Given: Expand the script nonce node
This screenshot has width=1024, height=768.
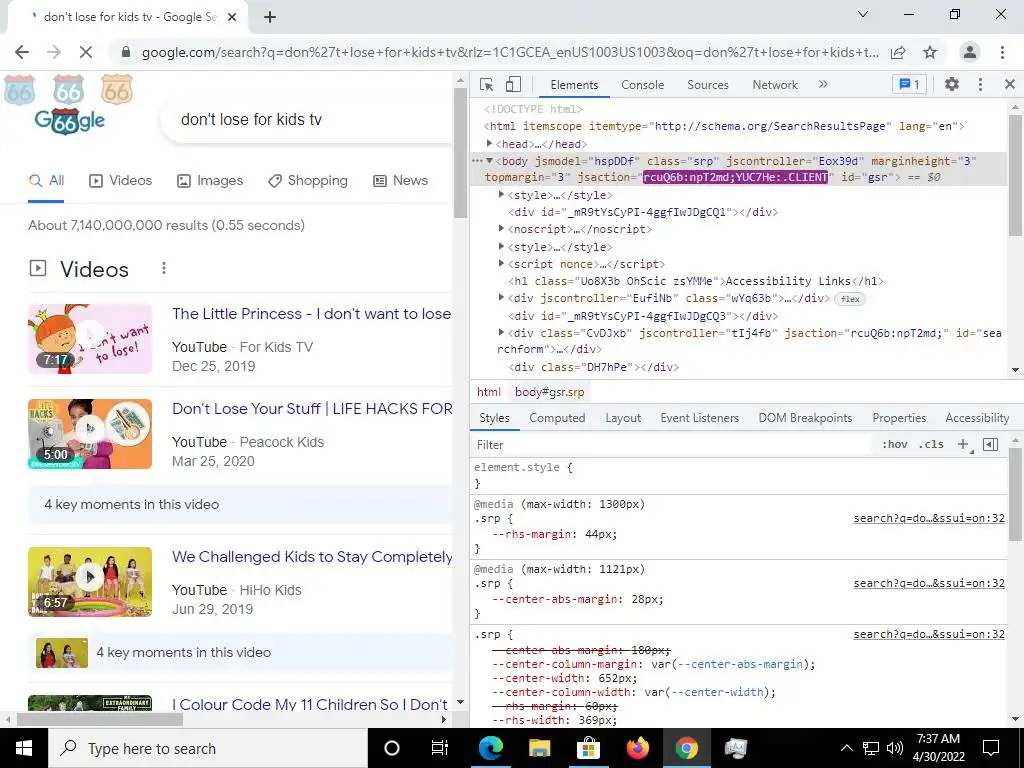Looking at the screenshot, I should tap(502, 264).
